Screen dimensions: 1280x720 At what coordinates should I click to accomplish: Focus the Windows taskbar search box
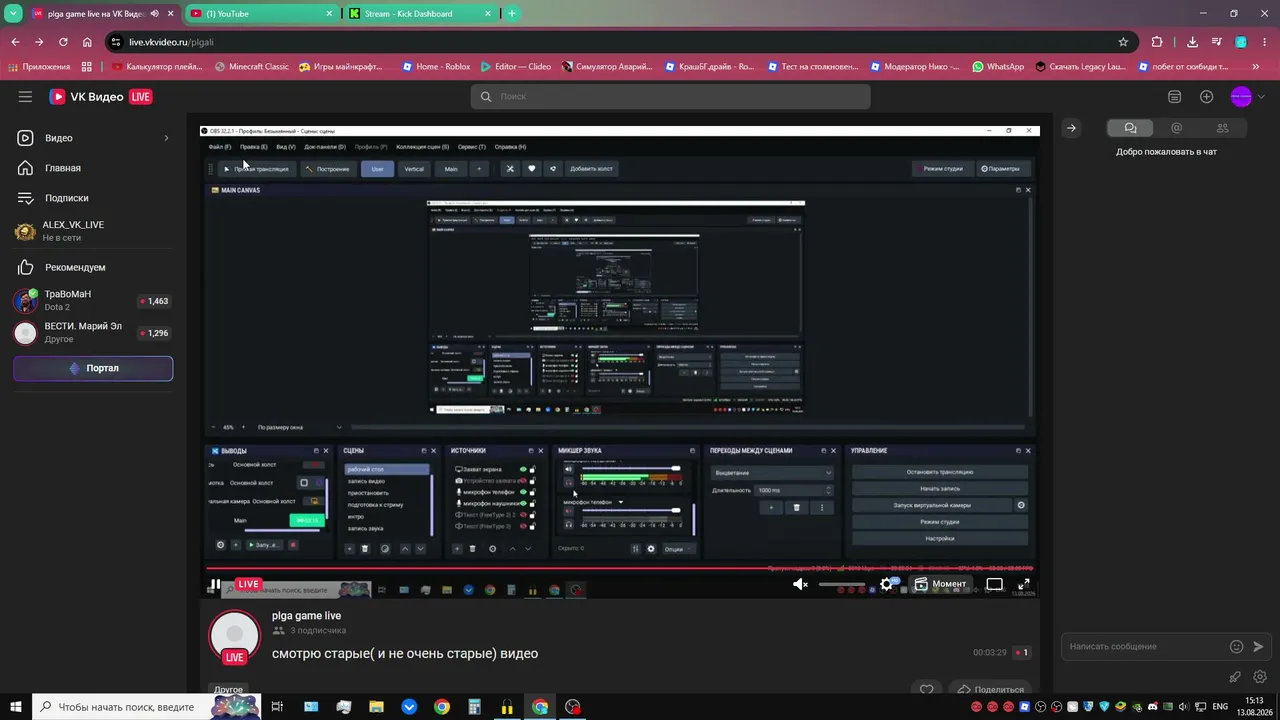pyautogui.click(x=146, y=707)
